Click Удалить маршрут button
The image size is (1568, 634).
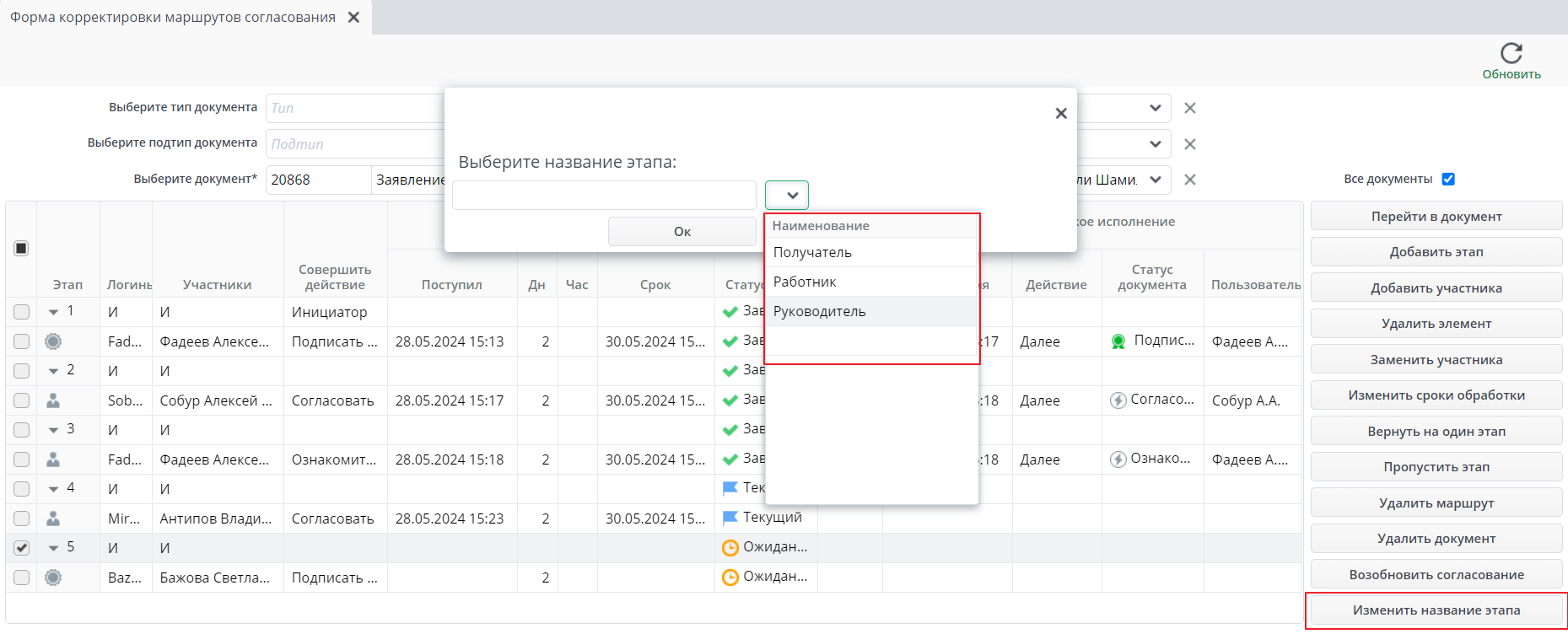click(1436, 502)
